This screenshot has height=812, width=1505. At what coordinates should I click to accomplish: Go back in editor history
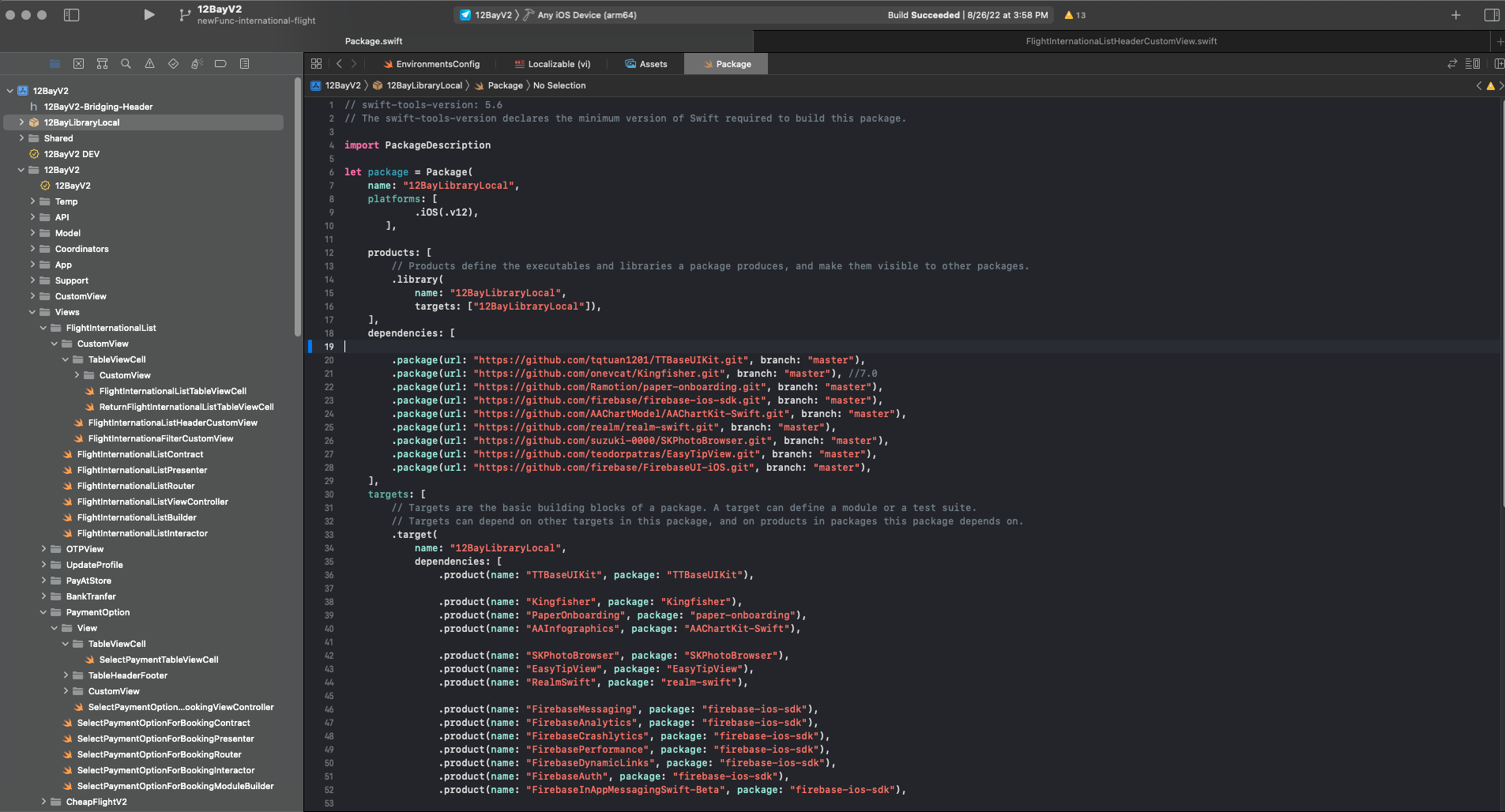tap(339, 63)
